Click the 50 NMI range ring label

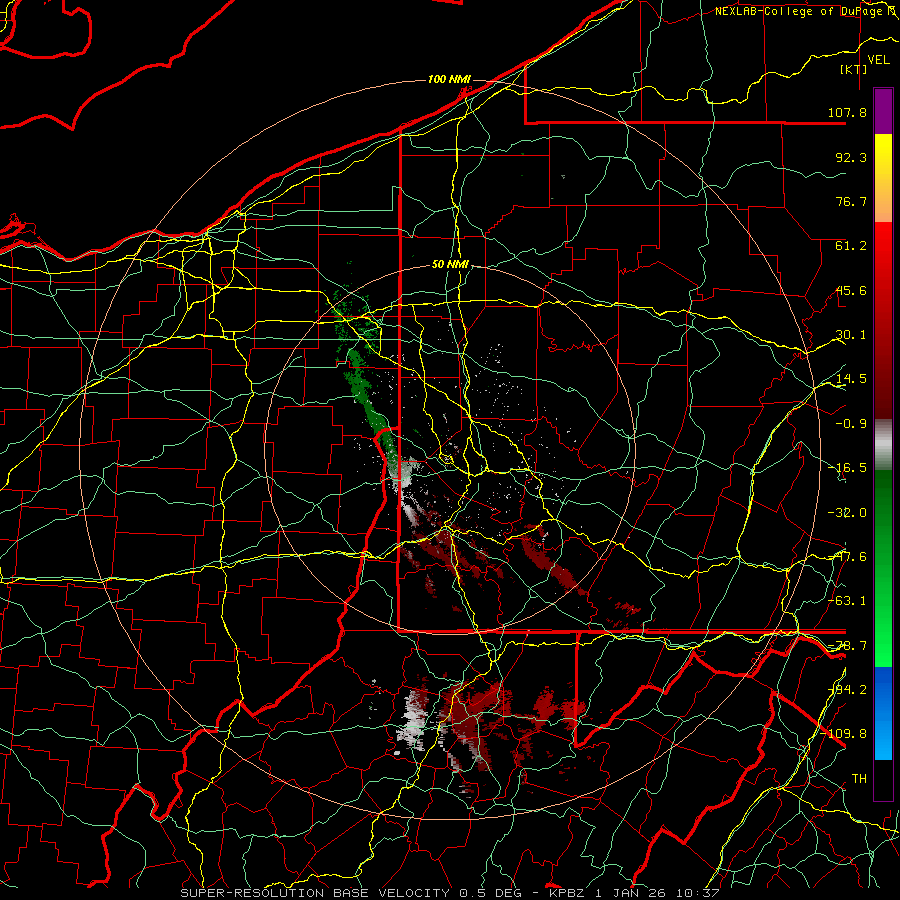pos(451,265)
